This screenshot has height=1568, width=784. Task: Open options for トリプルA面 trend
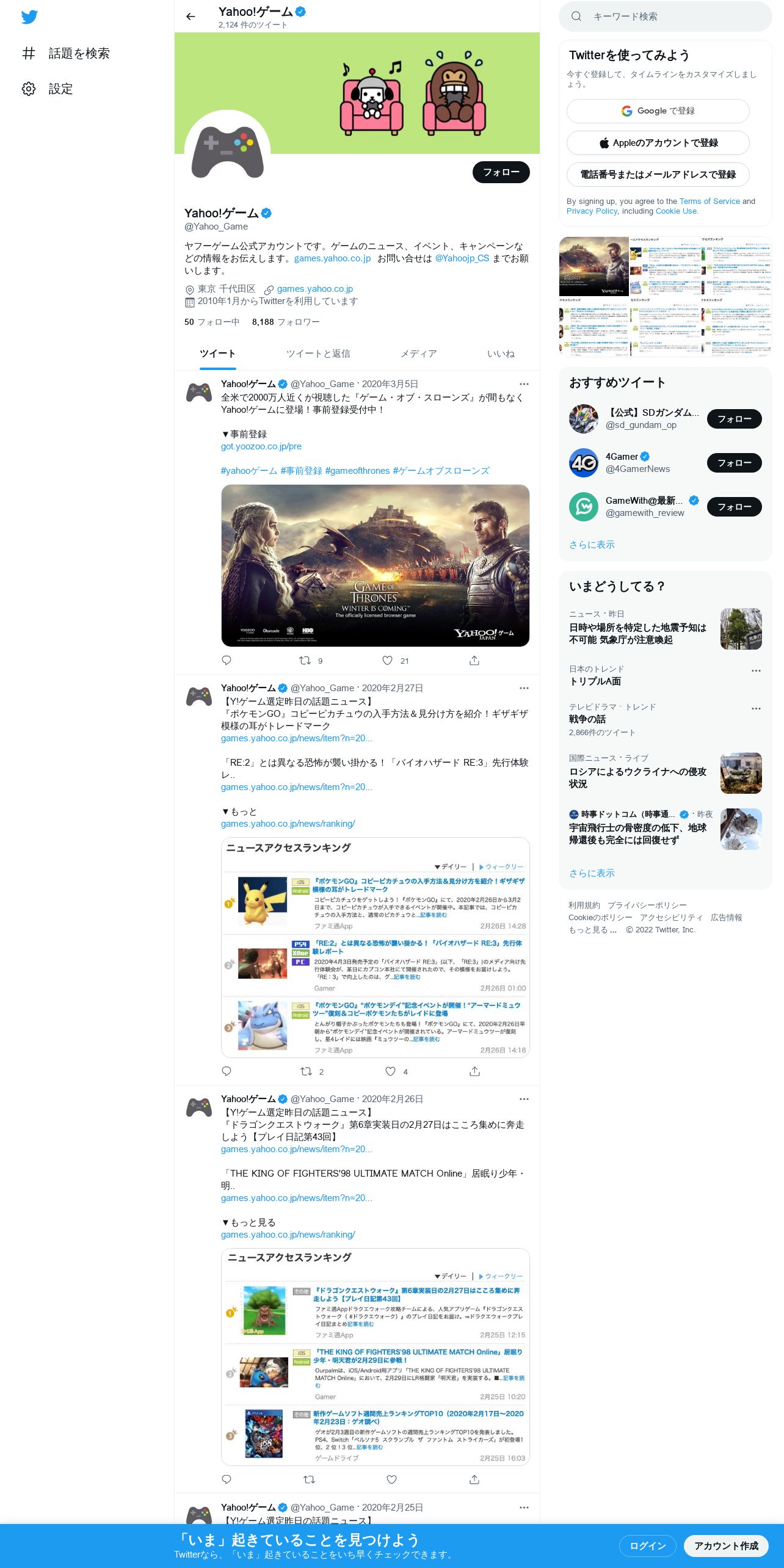pyautogui.click(x=756, y=670)
